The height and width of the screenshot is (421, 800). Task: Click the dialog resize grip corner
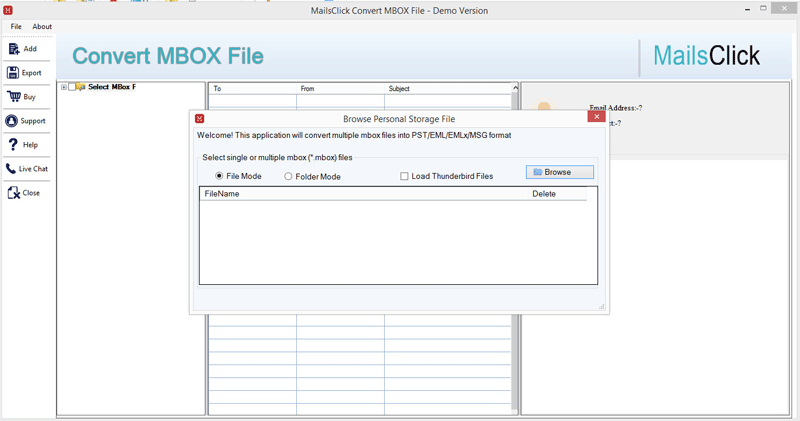[602, 306]
